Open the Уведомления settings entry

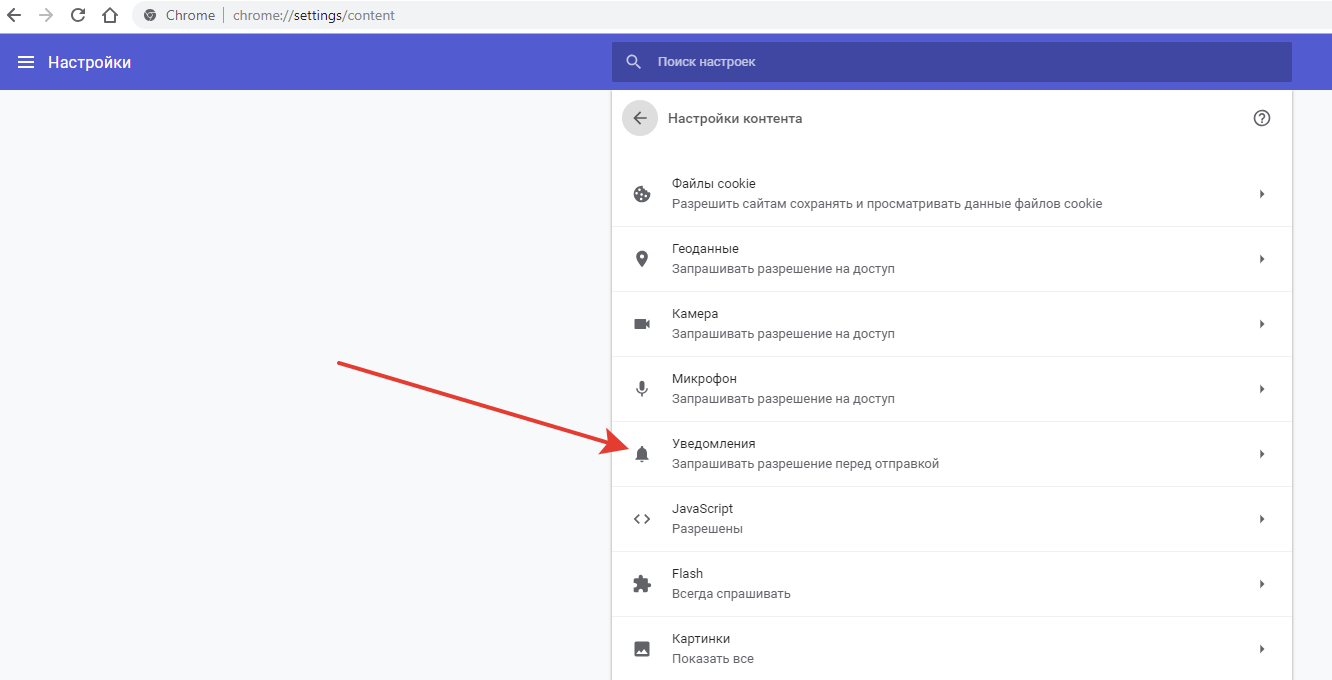952,454
